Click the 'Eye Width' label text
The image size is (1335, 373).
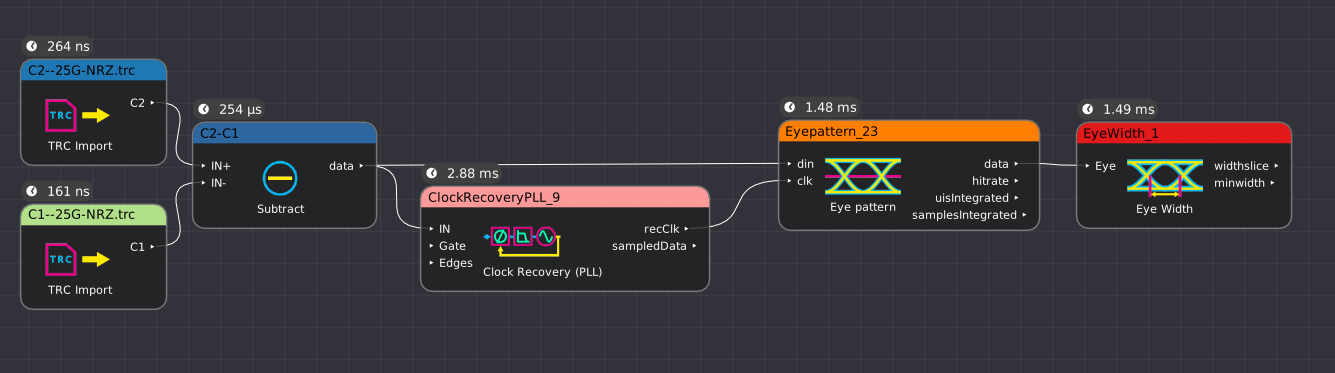coord(1164,209)
